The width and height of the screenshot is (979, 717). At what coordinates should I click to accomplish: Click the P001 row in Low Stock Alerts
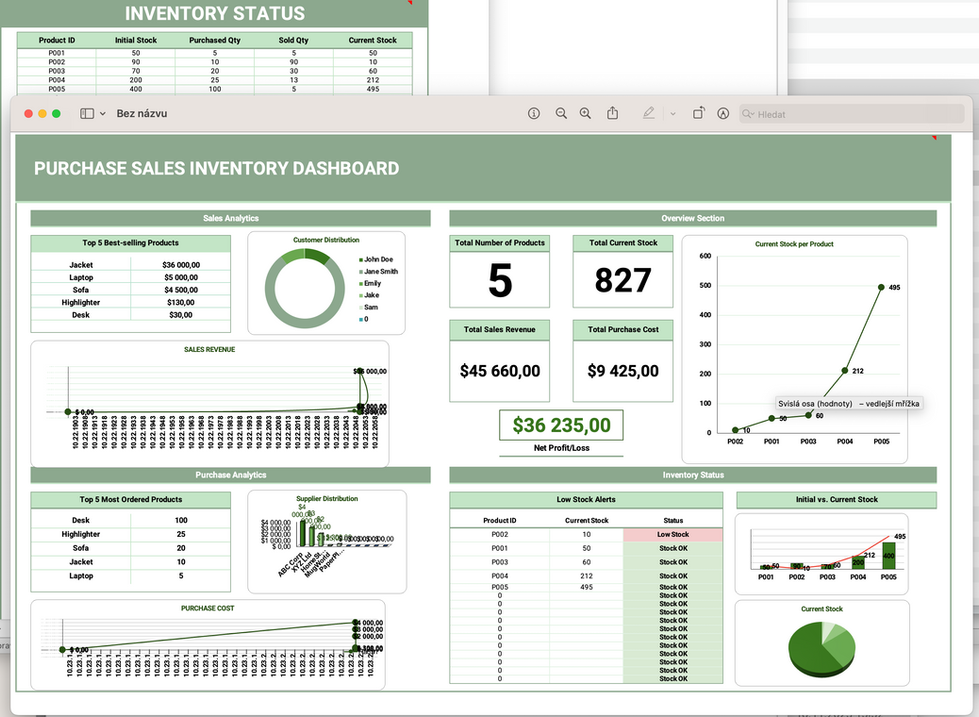(586, 548)
